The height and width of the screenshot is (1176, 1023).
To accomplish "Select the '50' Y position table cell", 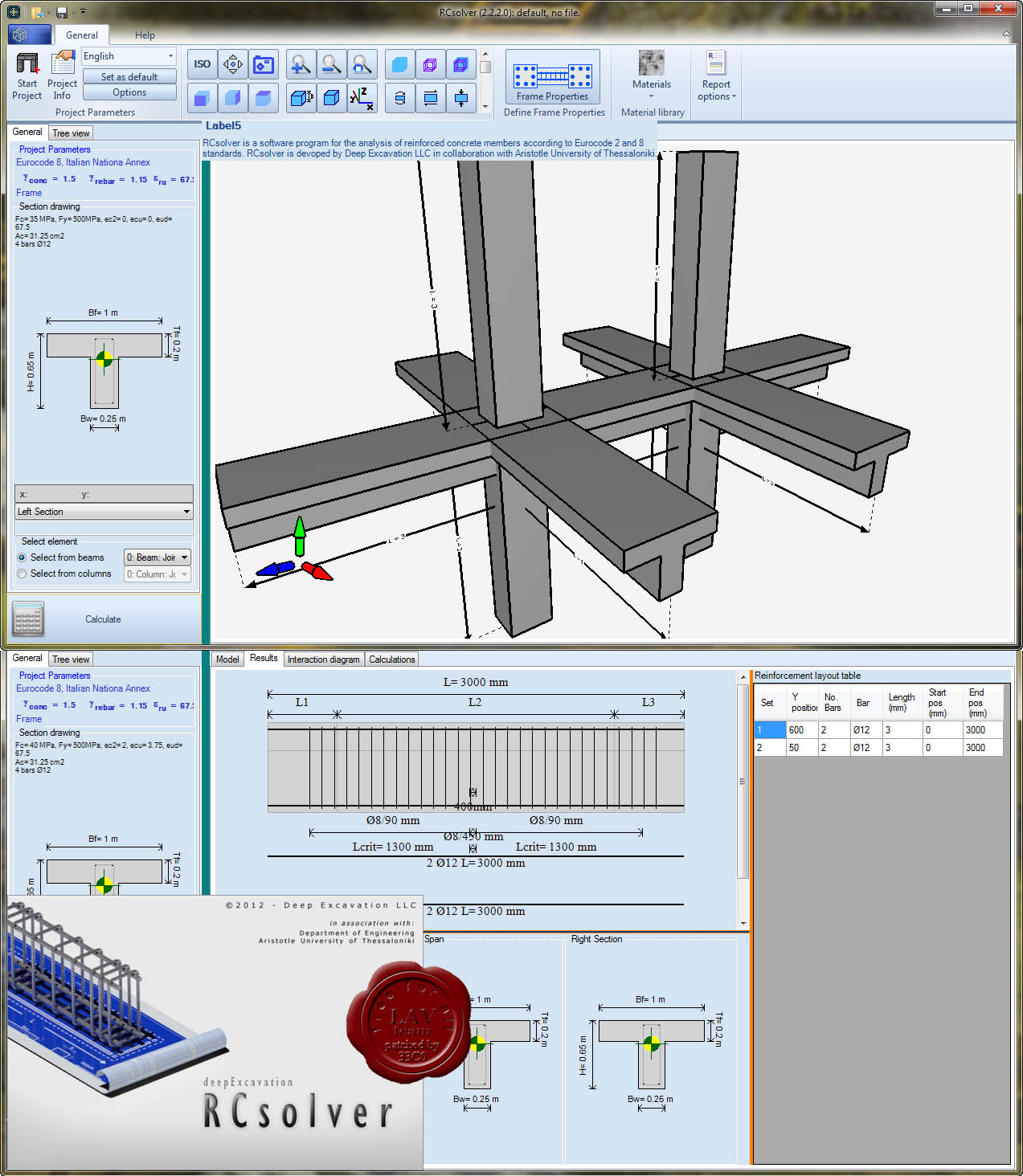I will (x=801, y=748).
